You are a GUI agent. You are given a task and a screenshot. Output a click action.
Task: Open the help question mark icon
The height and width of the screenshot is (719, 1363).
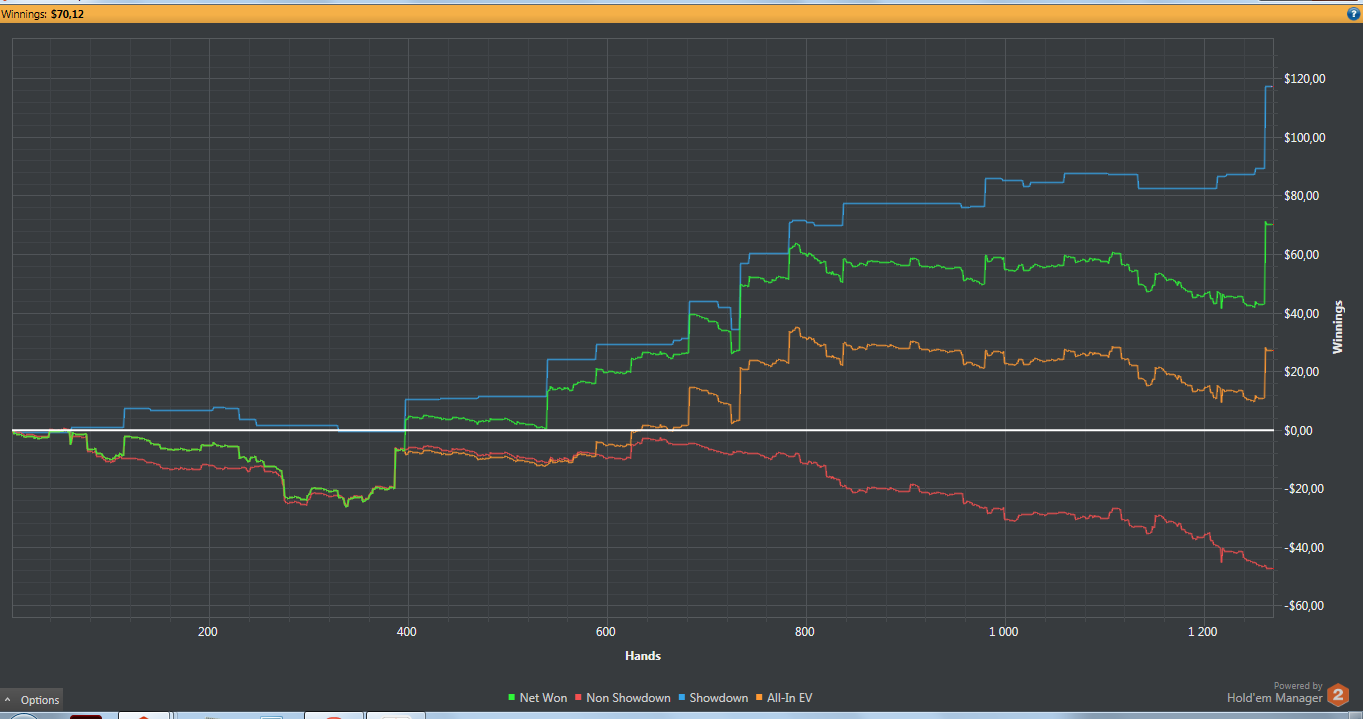click(x=1353, y=14)
